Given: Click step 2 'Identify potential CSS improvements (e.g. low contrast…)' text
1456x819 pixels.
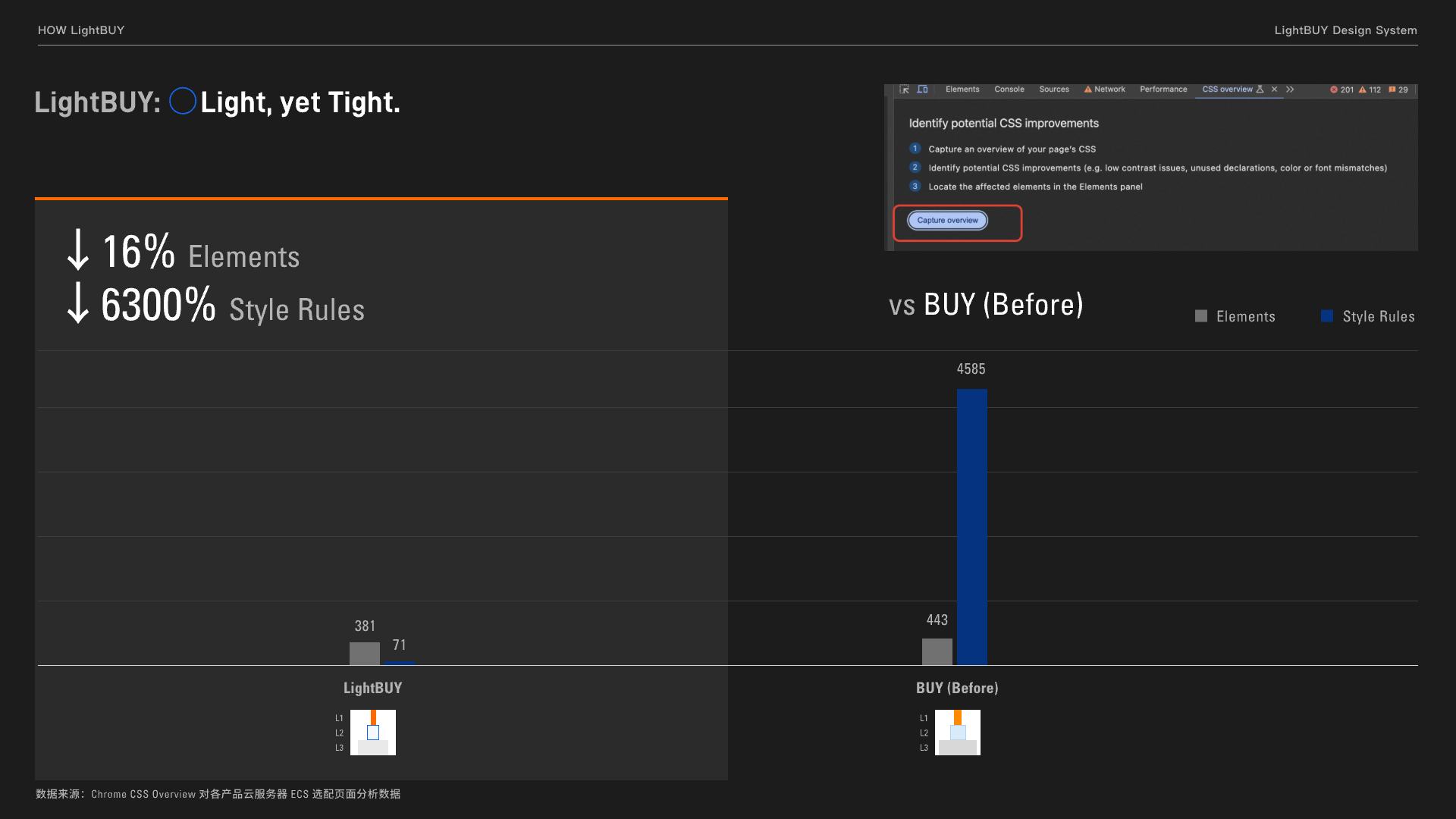Looking at the screenshot, I should [x=1158, y=168].
